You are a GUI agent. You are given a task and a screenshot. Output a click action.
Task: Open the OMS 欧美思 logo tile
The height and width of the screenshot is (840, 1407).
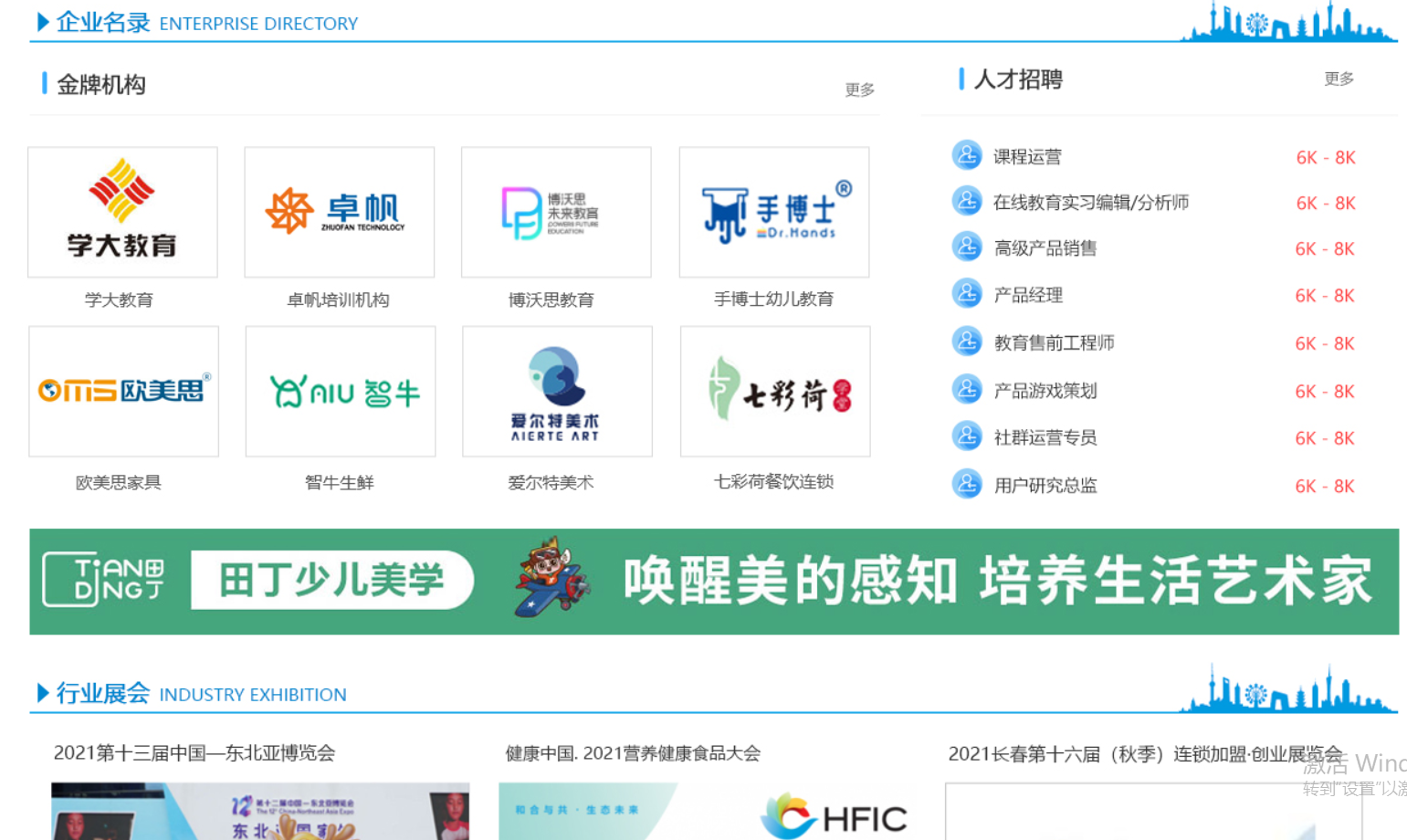[123, 391]
